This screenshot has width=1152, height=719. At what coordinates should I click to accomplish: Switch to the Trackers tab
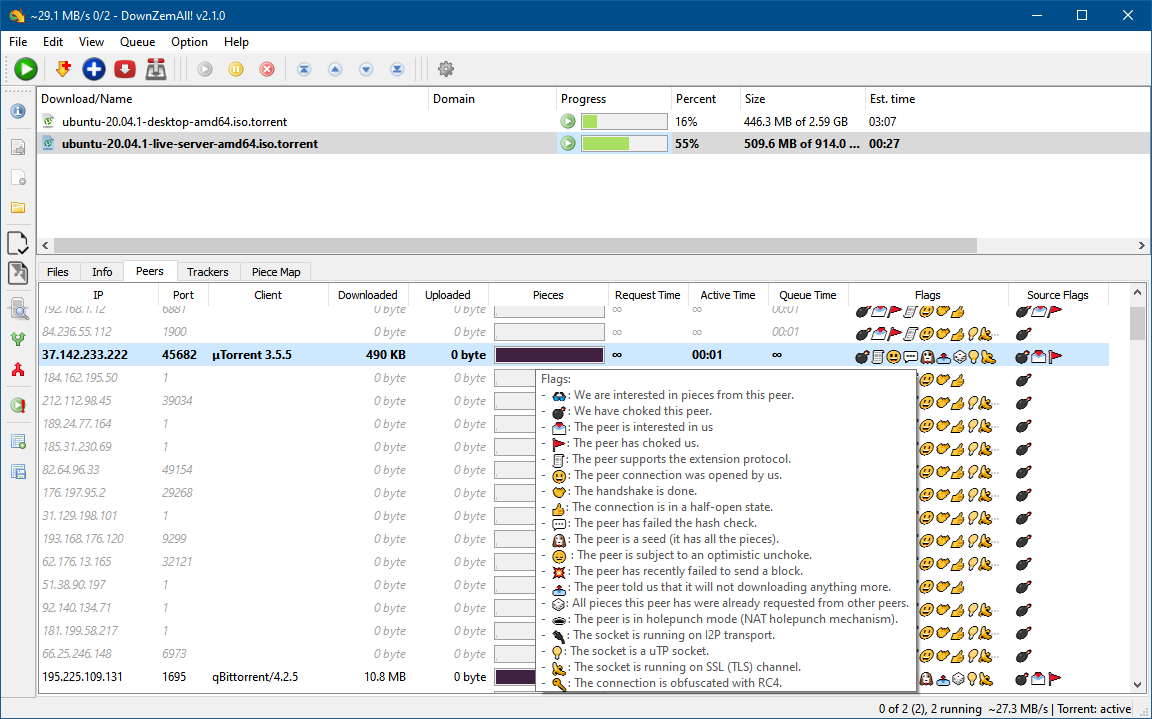tap(208, 272)
